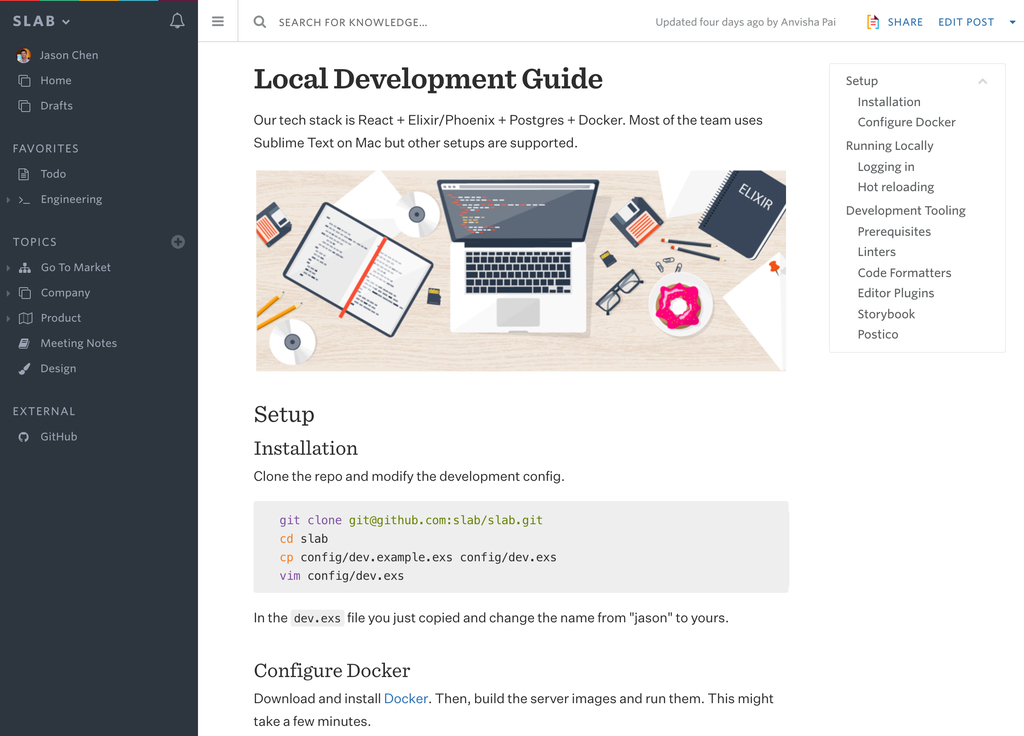Open the Edit Post dropdown arrow
This screenshot has height=736, width=1024.
[x=1012, y=22]
